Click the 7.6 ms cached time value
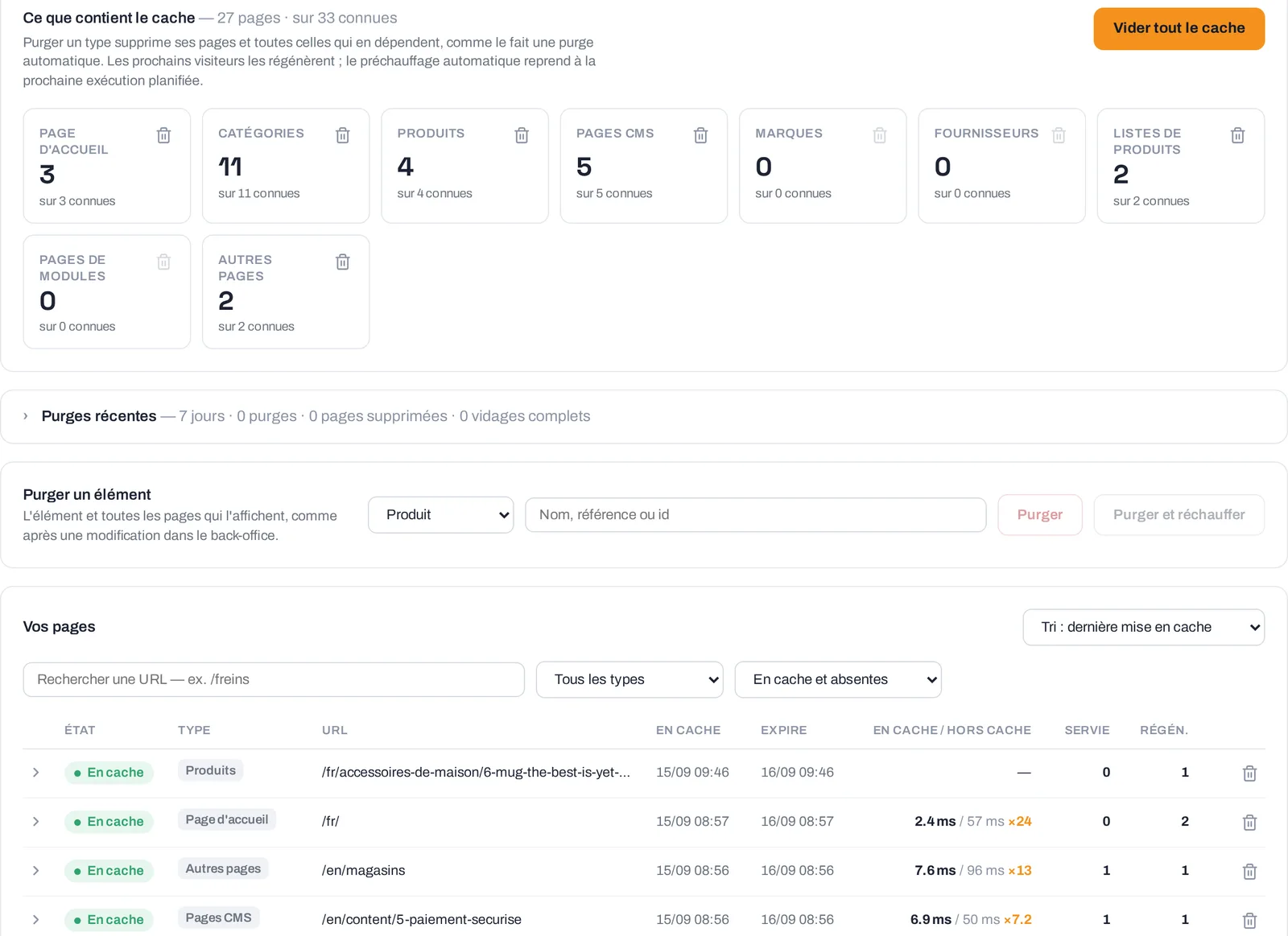 click(935, 871)
